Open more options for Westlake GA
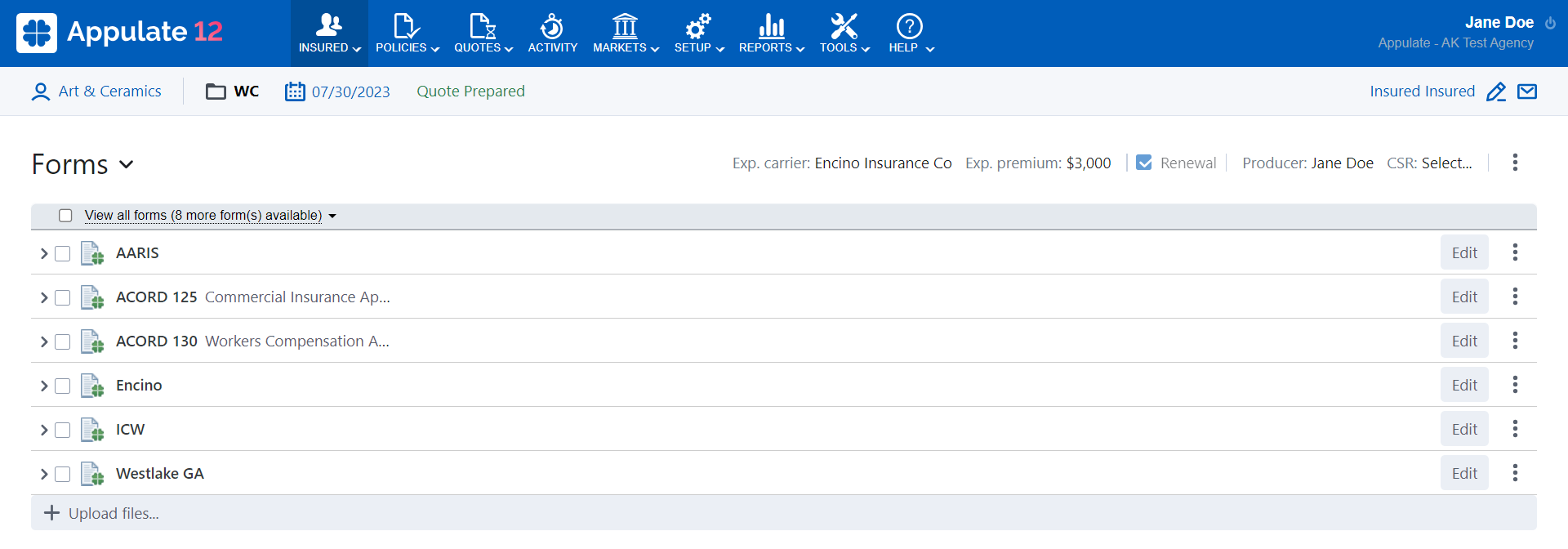Screen dimensions: 1568x549 click(x=1515, y=473)
